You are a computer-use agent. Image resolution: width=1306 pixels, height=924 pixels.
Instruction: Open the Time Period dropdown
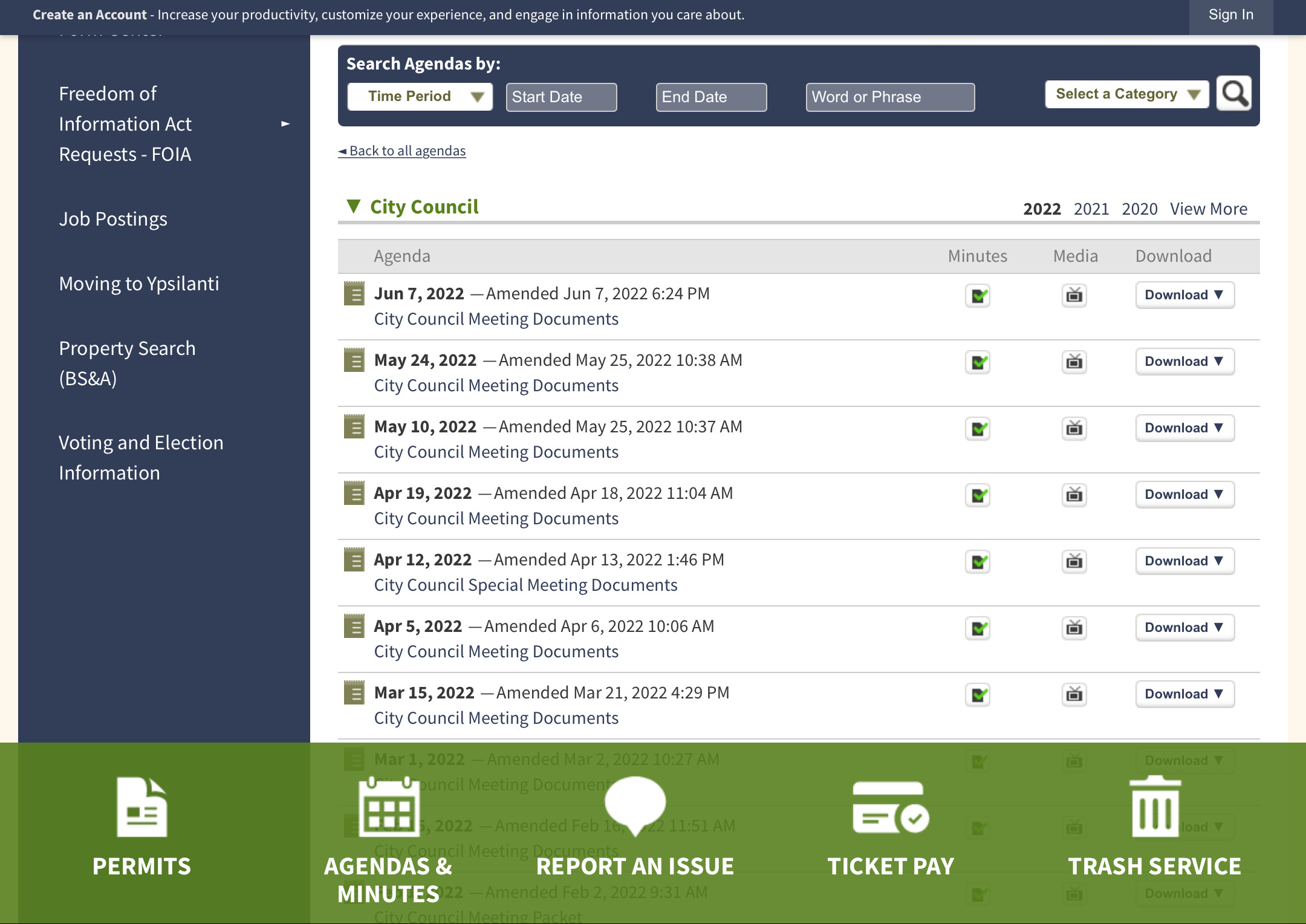point(420,97)
